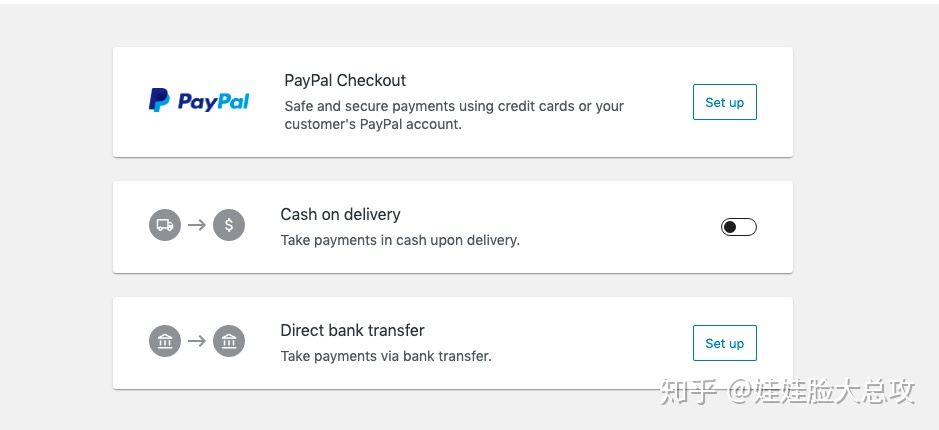Viewport: 939px width, 430px height.
Task: Set up Direct bank transfer
Action: click(x=725, y=343)
